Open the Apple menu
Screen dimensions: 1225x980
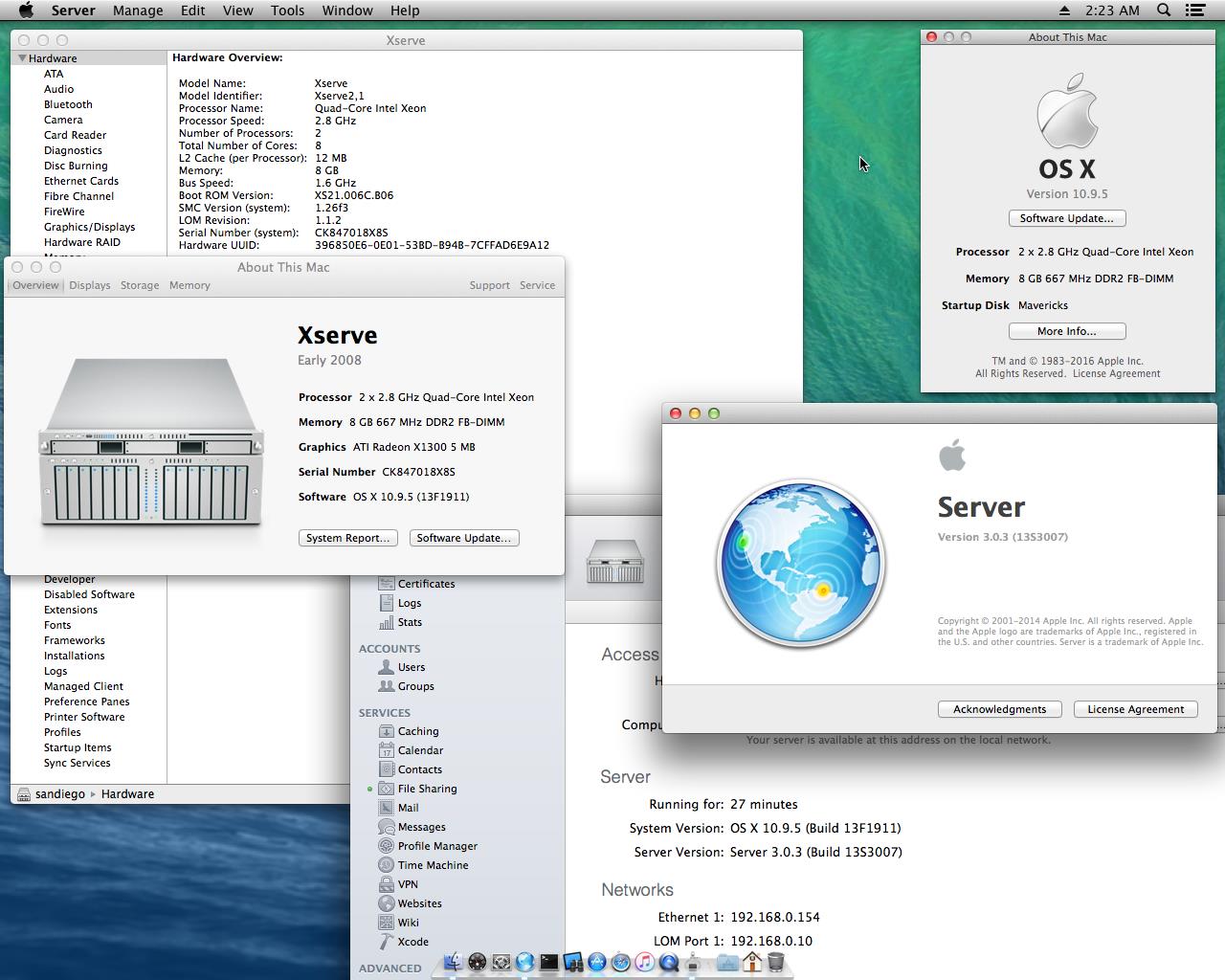point(26,11)
